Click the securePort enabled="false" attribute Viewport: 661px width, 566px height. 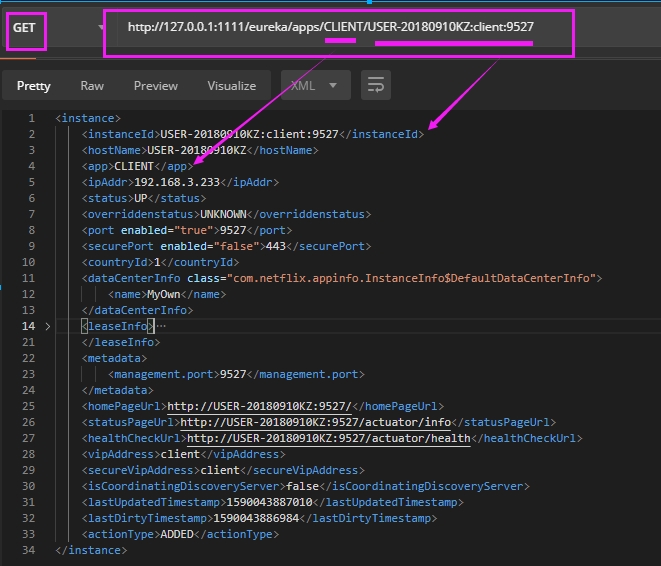click(210, 247)
